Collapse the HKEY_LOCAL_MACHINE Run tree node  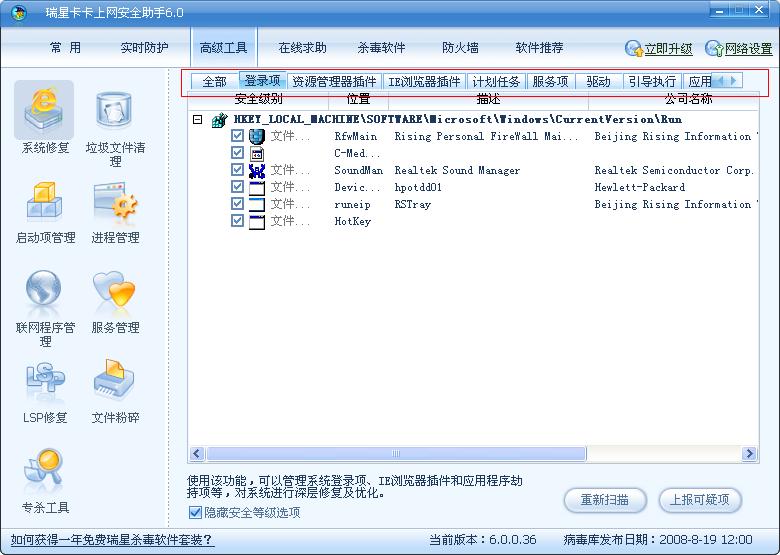[x=198, y=119]
